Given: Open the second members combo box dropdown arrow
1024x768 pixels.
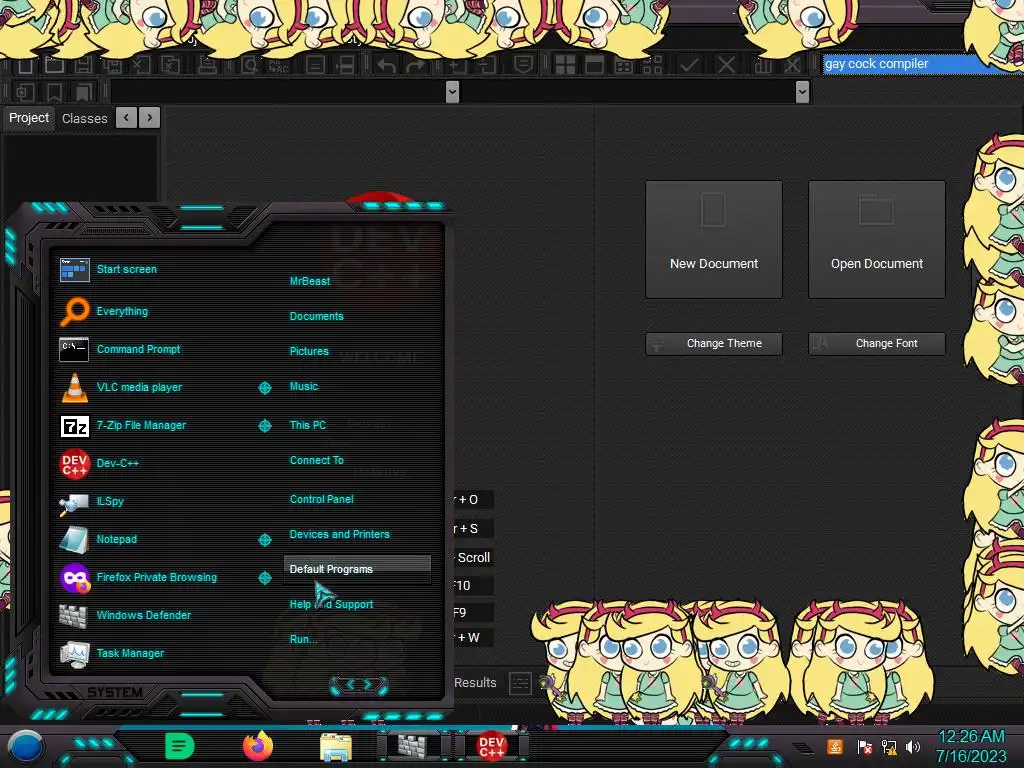Looking at the screenshot, I should point(803,91).
